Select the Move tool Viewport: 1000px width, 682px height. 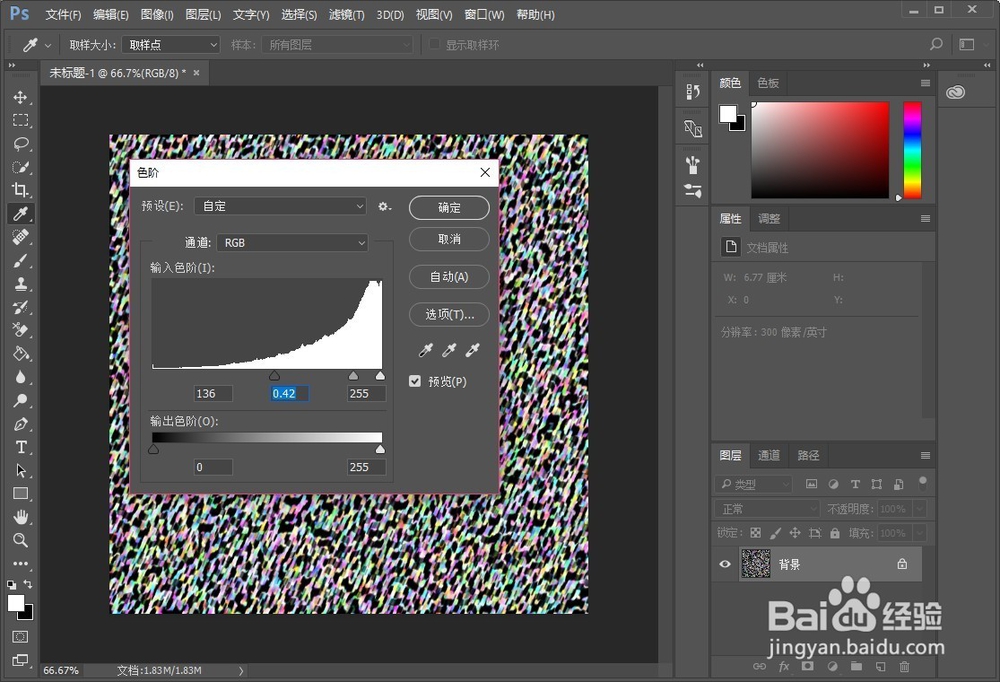click(x=20, y=98)
